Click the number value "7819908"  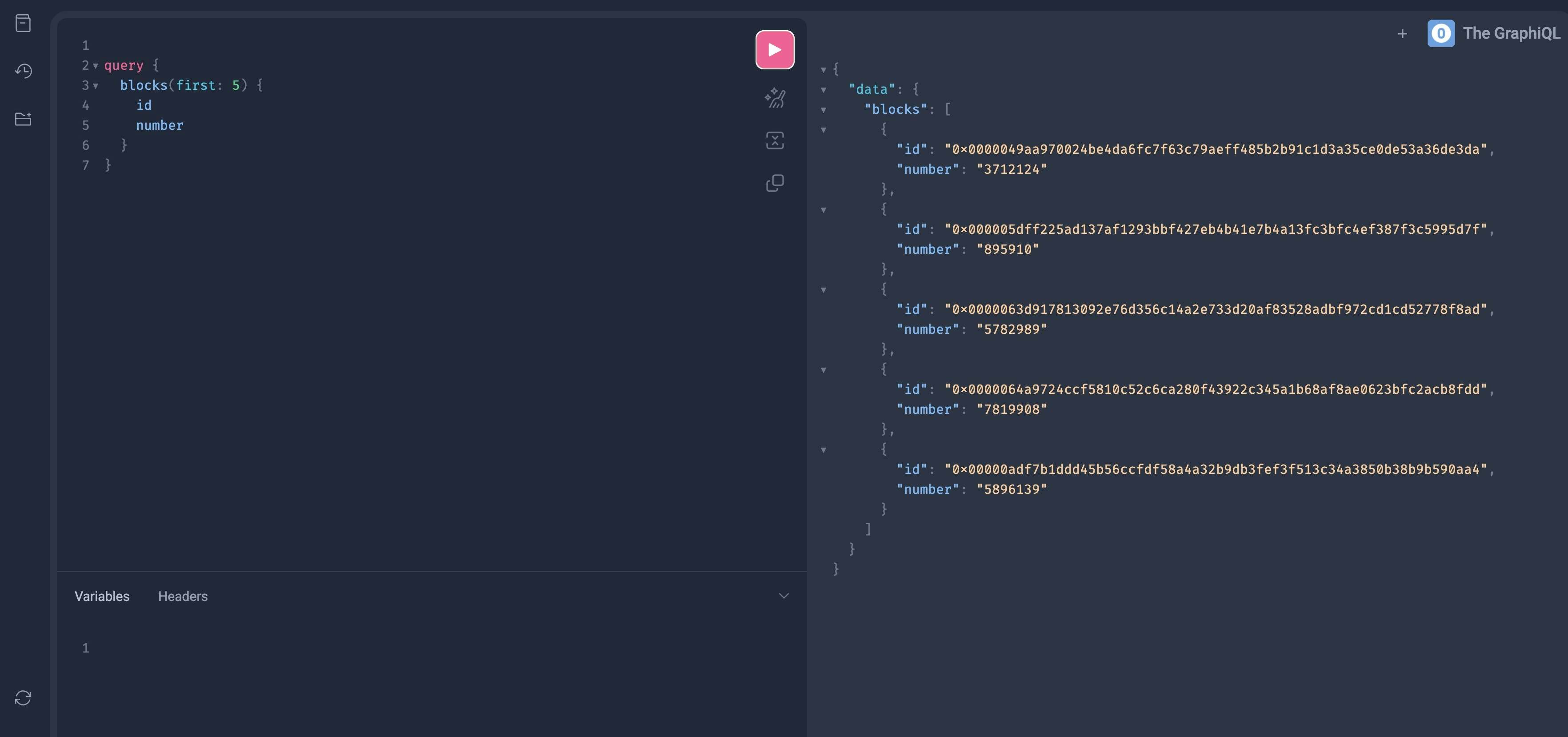click(x=1012, y=409)
